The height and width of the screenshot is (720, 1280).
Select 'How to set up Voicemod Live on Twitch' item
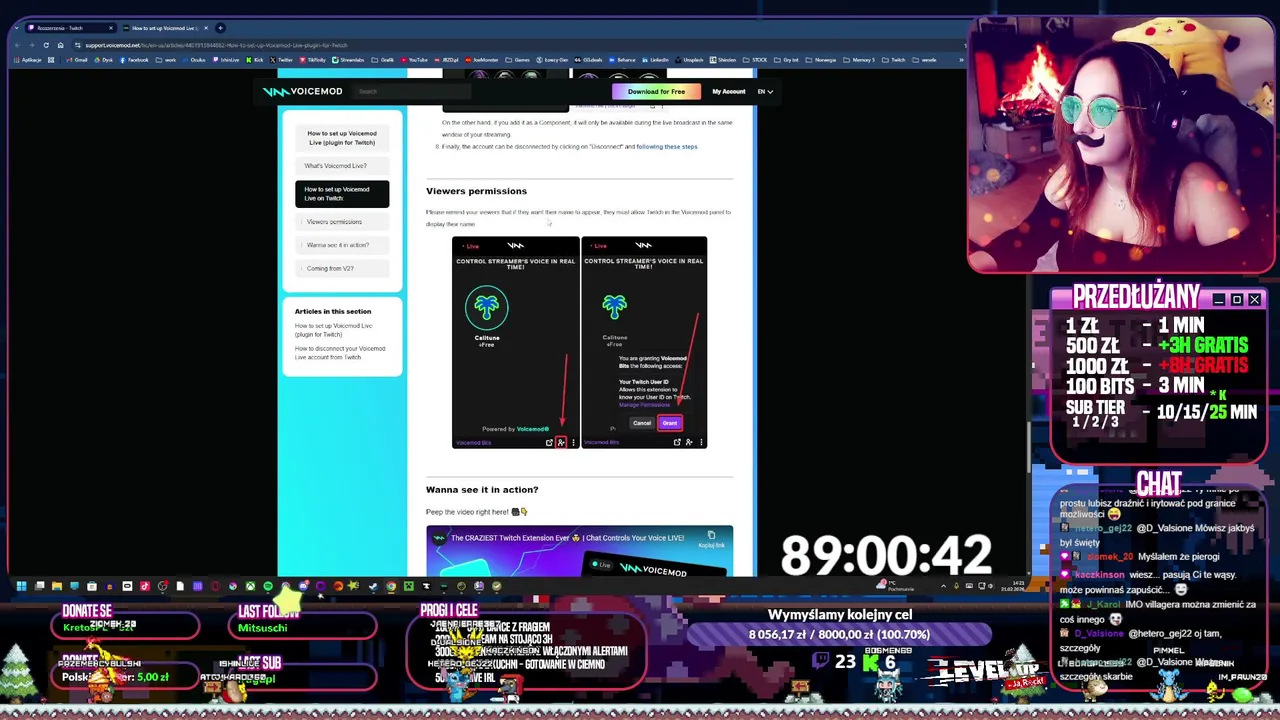tap(342, 194)
